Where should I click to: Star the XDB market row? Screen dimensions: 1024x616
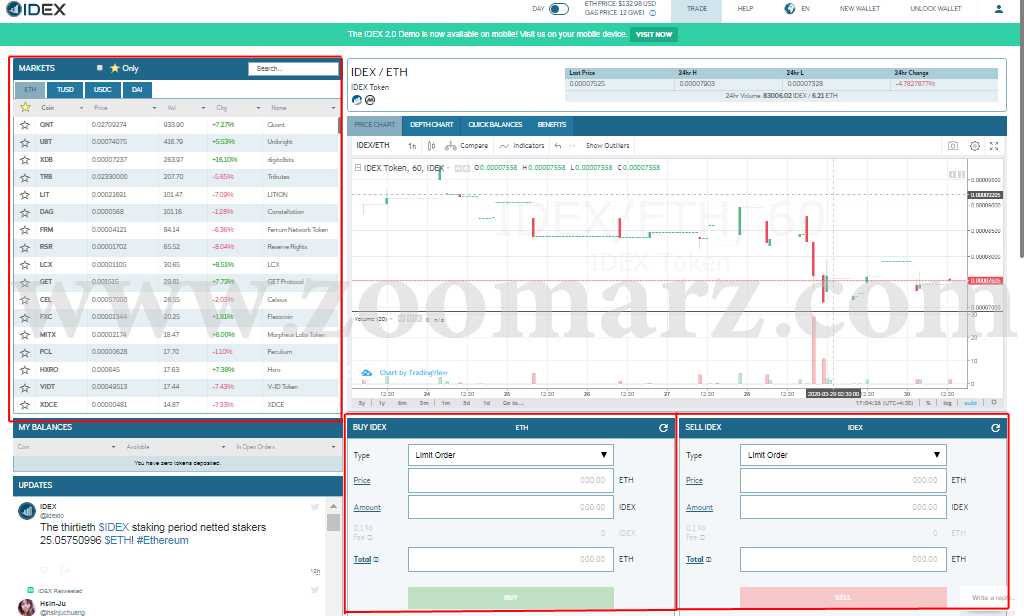point(25,160)
